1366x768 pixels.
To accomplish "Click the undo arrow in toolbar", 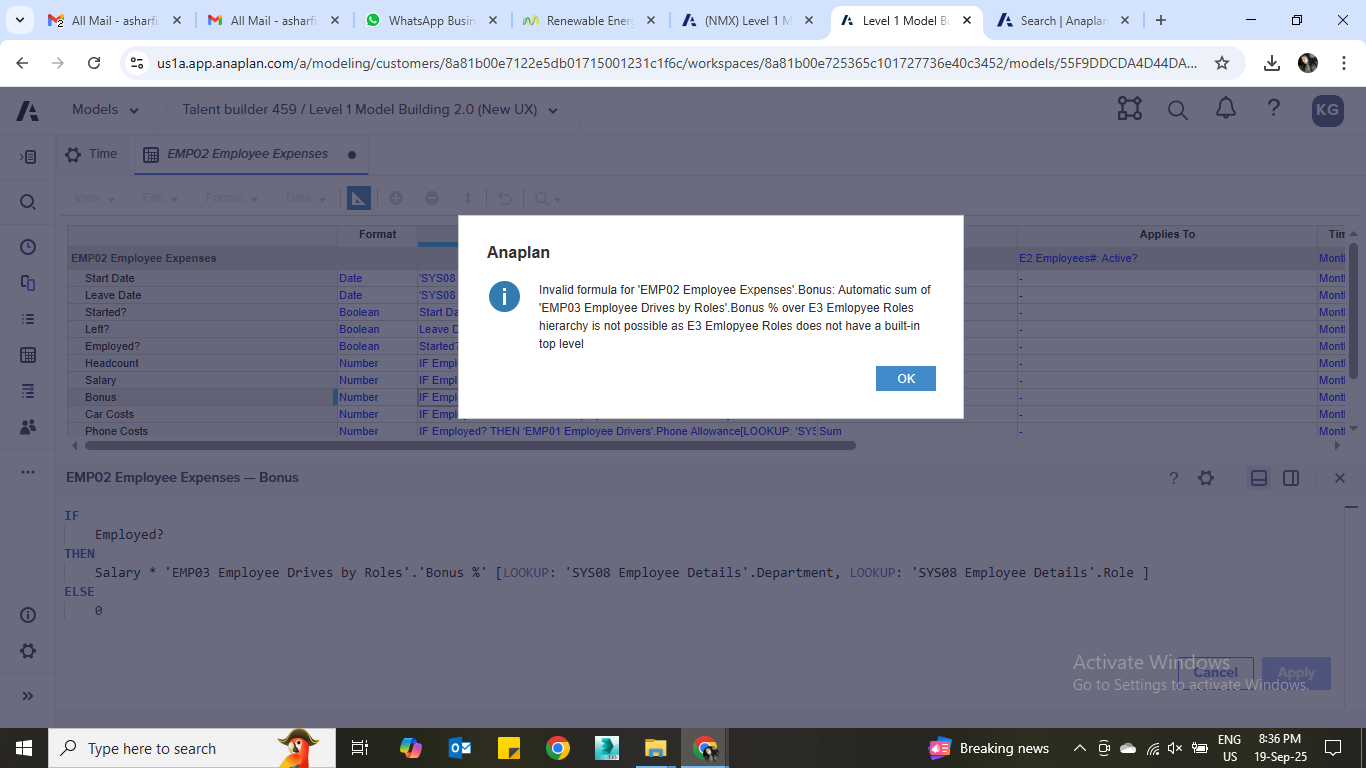I will tap(505, 198).
